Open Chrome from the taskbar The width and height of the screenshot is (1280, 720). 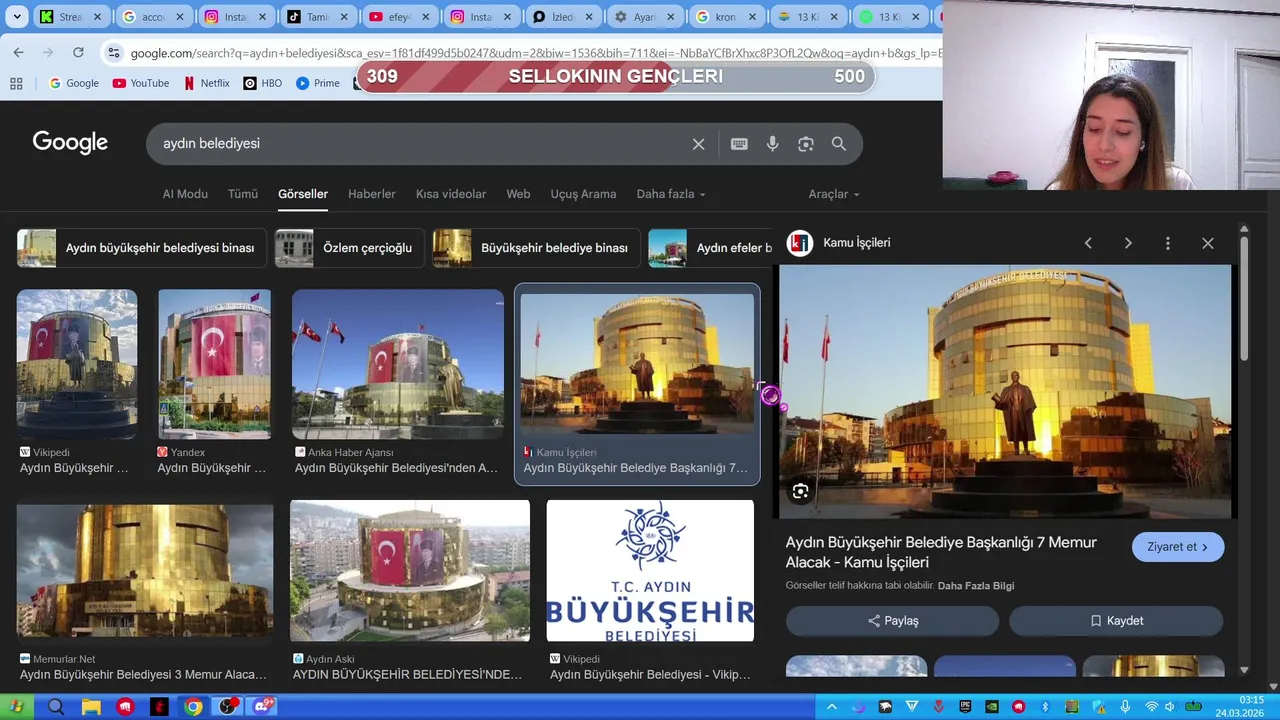pos(194,707)
